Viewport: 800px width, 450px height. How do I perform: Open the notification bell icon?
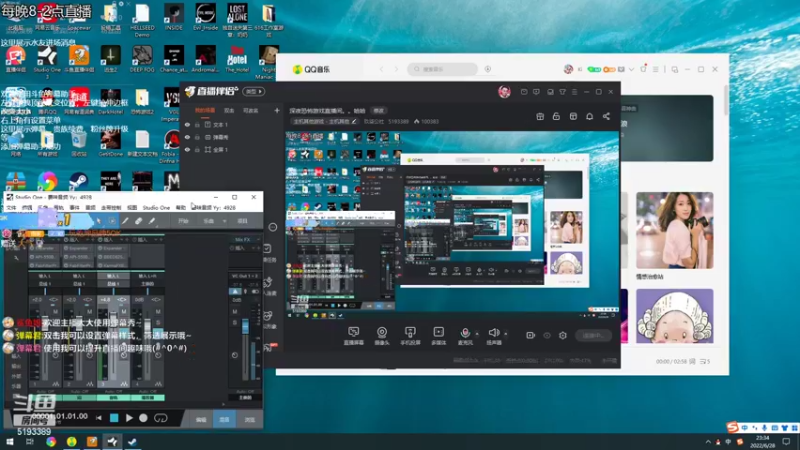click(x=589, y=116)
